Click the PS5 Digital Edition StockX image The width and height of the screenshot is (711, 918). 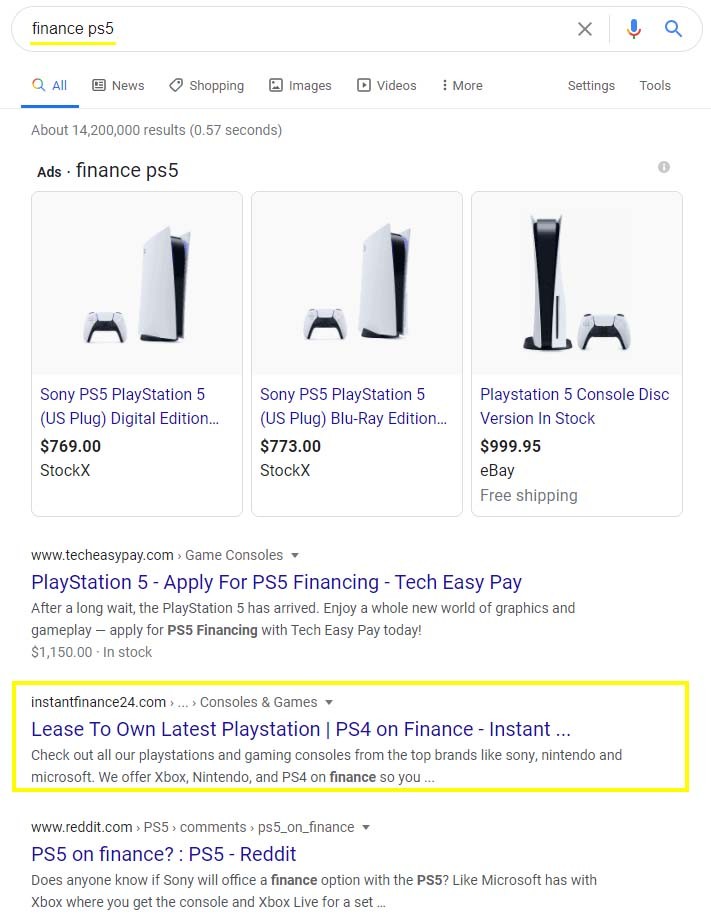coord(137,283)
